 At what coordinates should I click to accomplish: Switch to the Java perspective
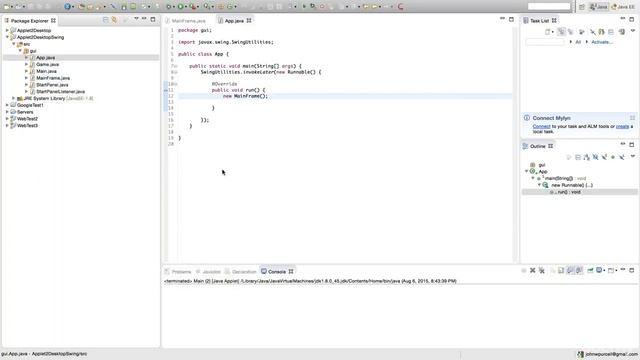click(599, 7)
